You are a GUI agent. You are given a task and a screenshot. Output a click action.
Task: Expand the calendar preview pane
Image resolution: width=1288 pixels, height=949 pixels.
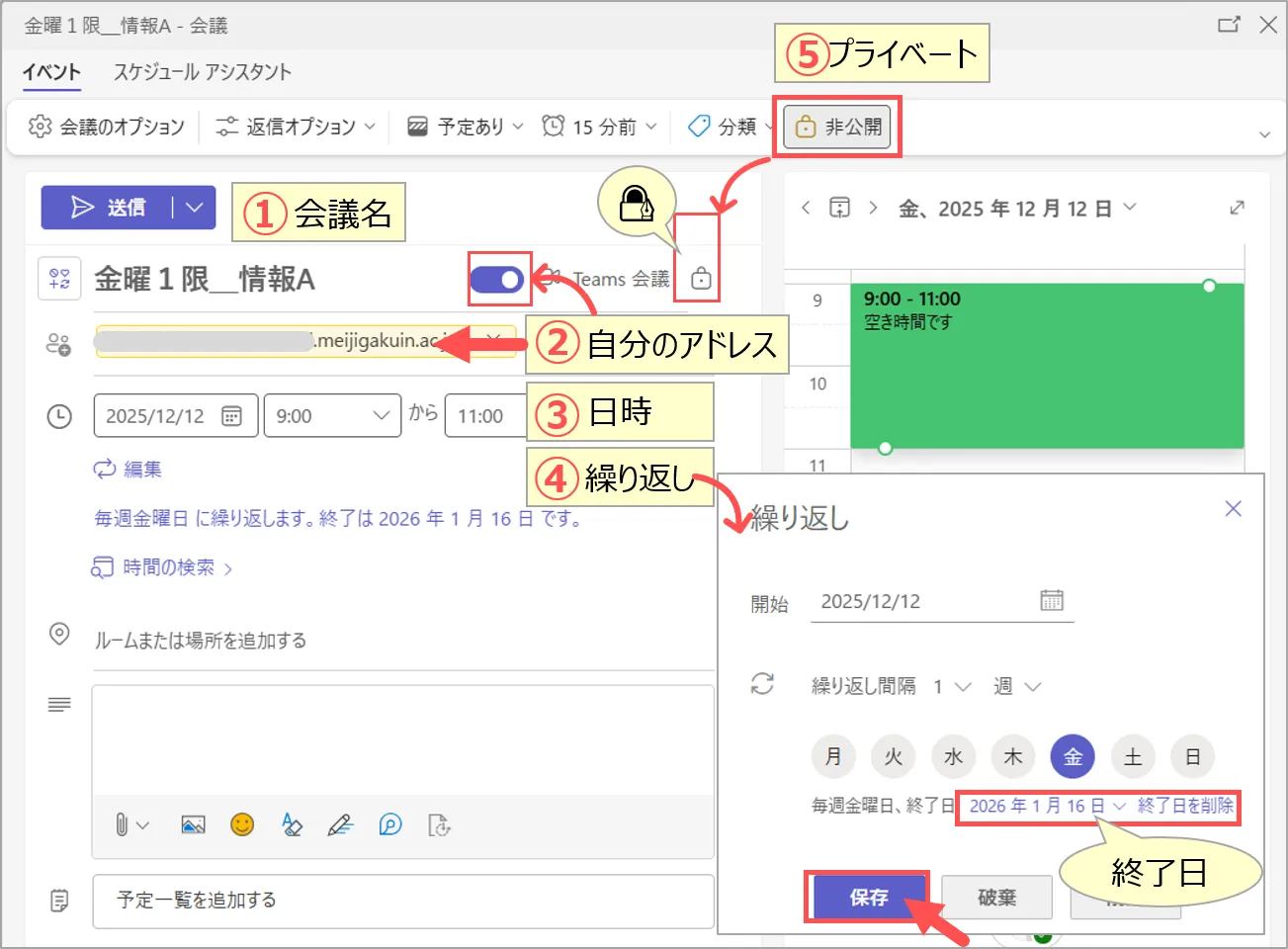click(x=1237, y=208)
